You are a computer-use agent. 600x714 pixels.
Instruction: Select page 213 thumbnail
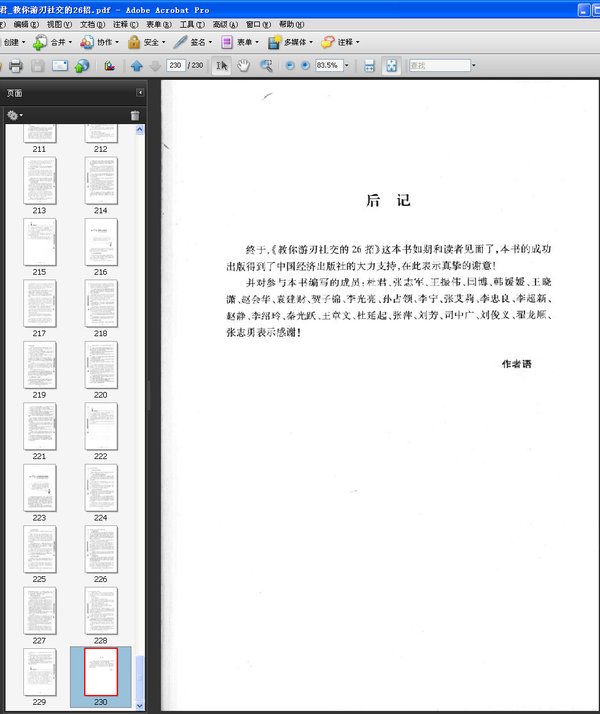[40, 181]
